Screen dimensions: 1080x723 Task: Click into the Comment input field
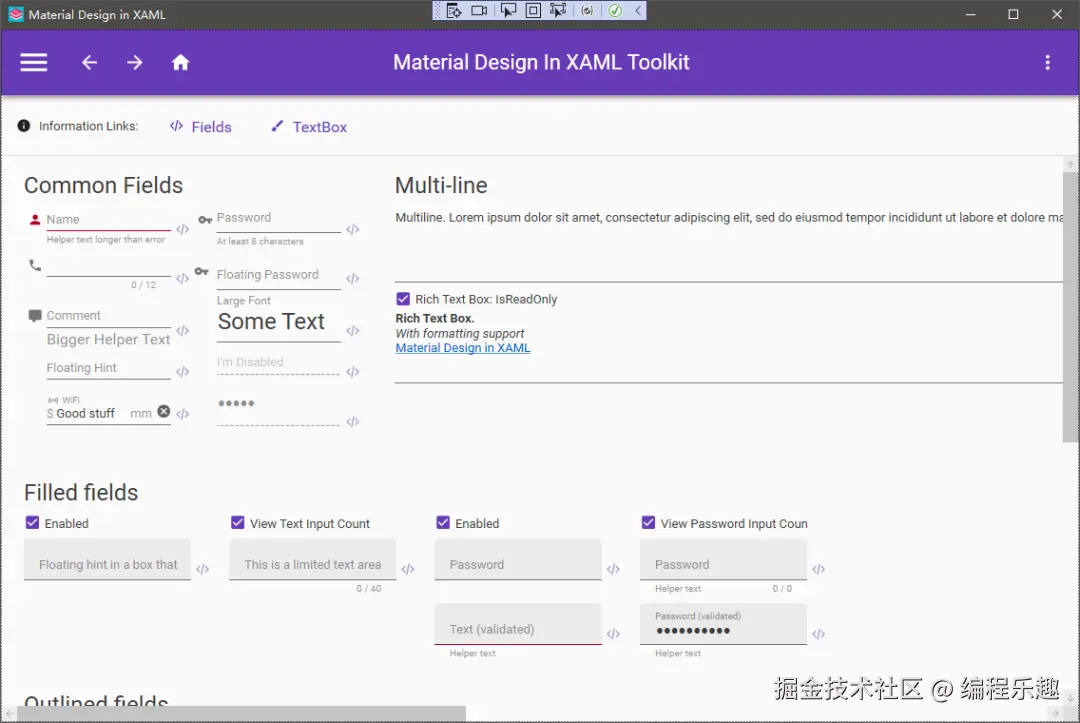pyautogui.click(x=108, y=316)
